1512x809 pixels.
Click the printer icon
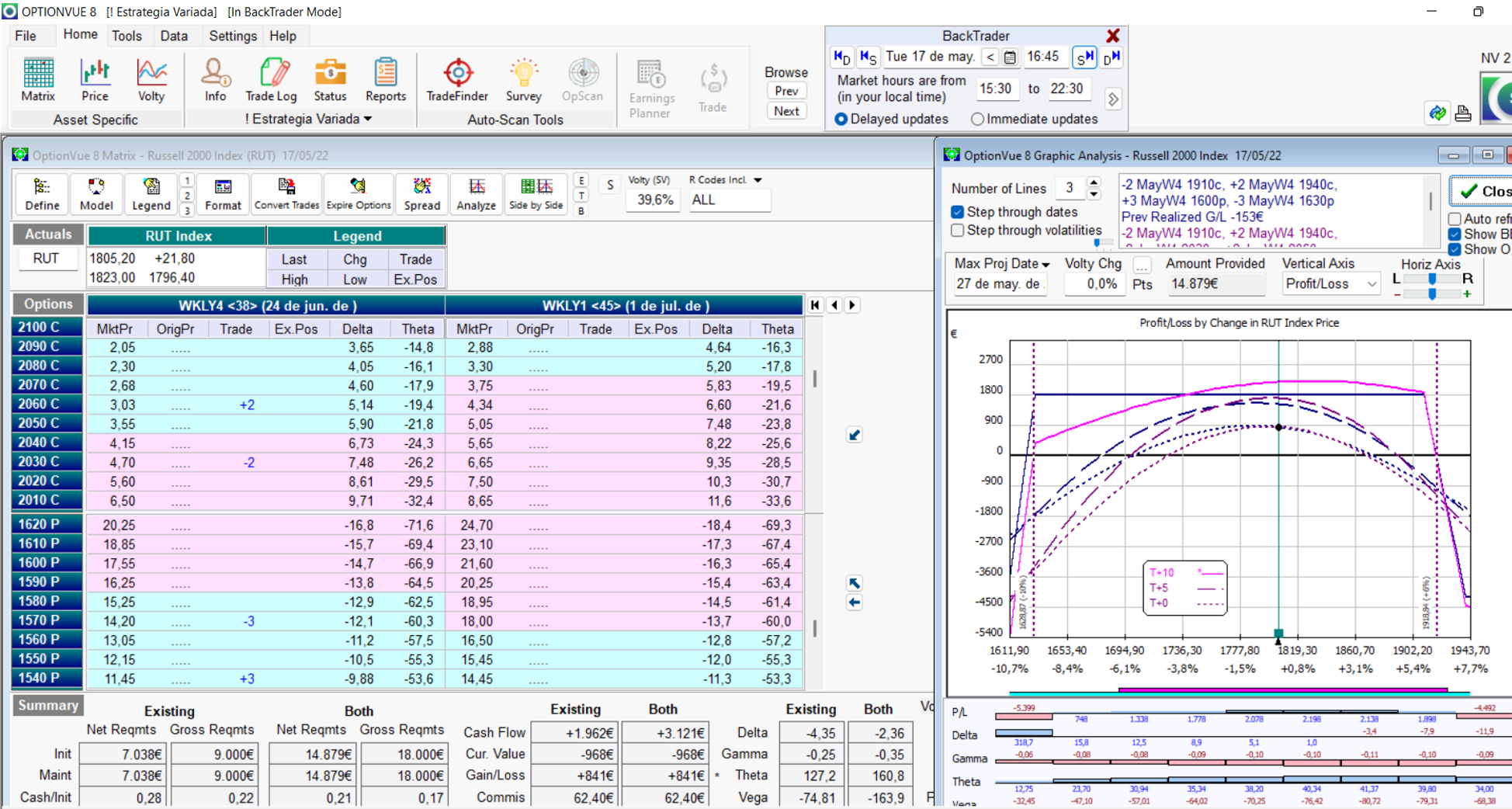[1463, 113]
